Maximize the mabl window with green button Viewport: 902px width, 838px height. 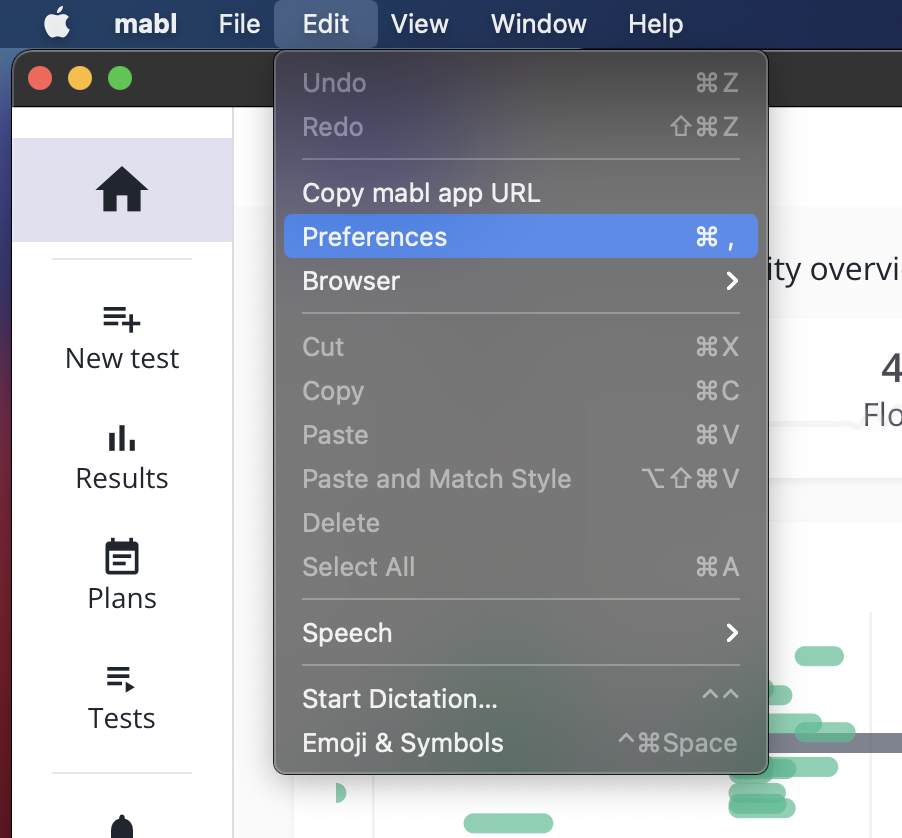coord(120,78)
